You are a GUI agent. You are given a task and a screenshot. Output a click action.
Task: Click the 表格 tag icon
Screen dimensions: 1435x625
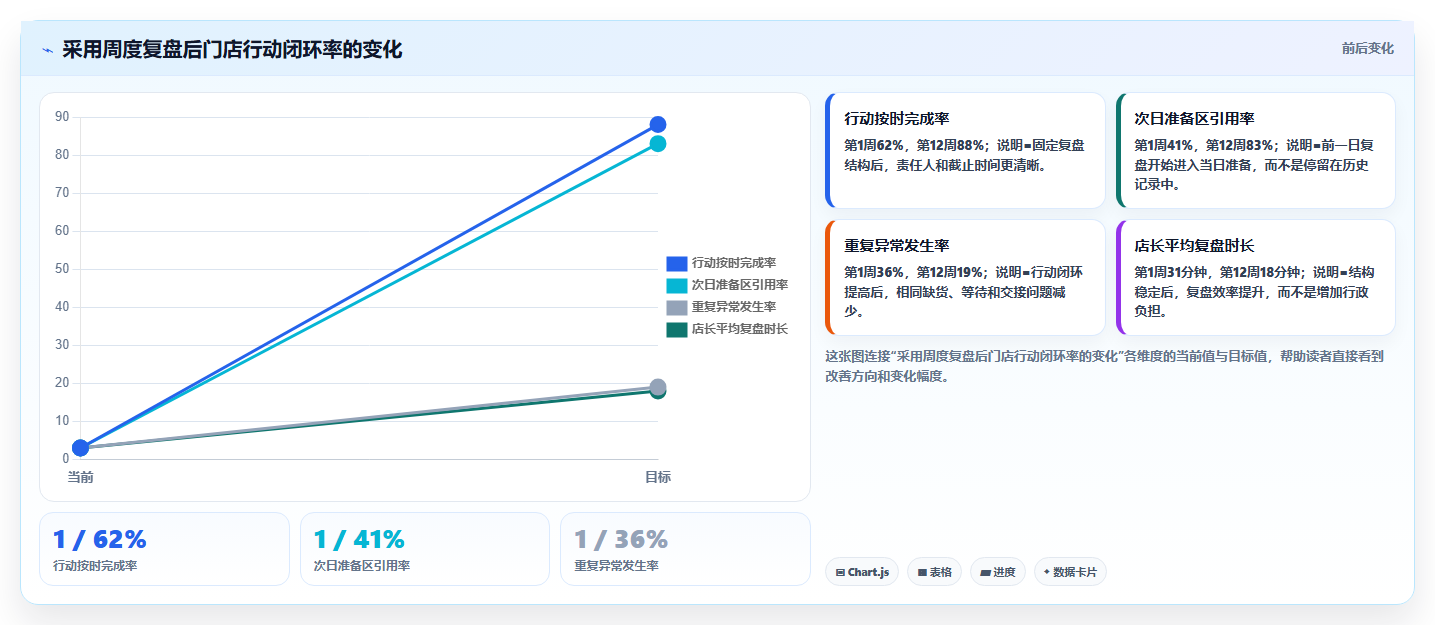coord(921,573)
